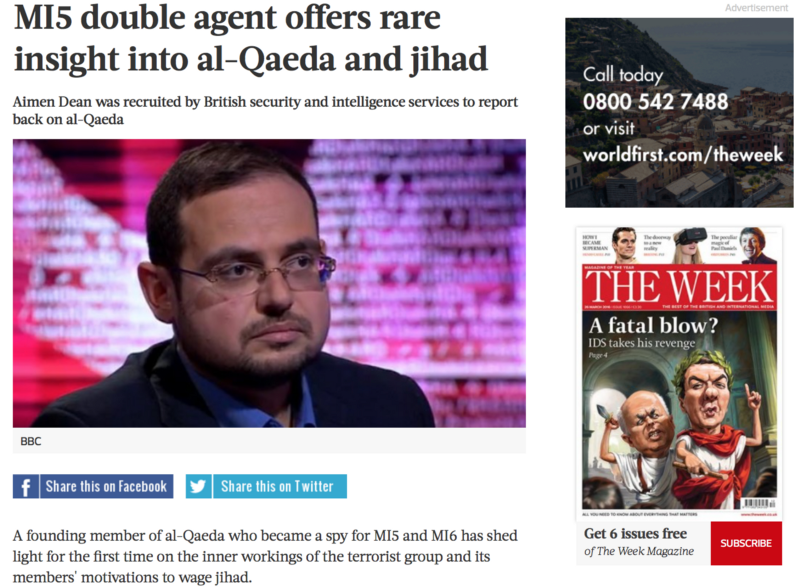Click the Aimen Dean article photo
Image resolution: width=800 pixels, height=588 pixels.
click(x=269, y=283)
